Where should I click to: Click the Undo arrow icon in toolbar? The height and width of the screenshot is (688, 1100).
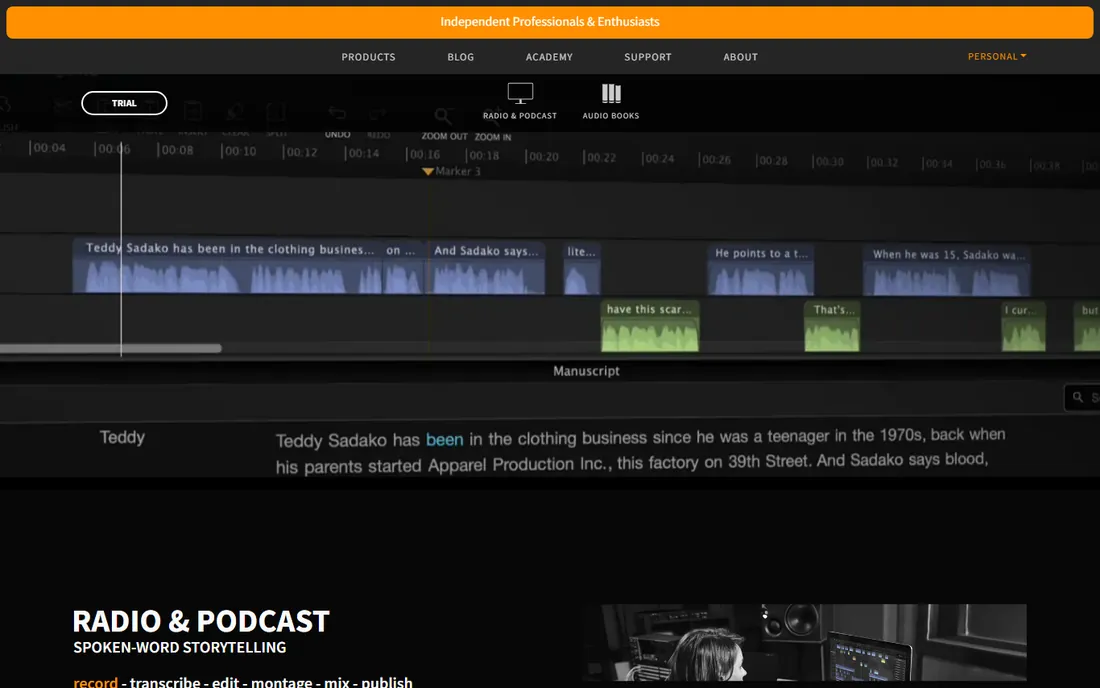[x=337, y=113]
